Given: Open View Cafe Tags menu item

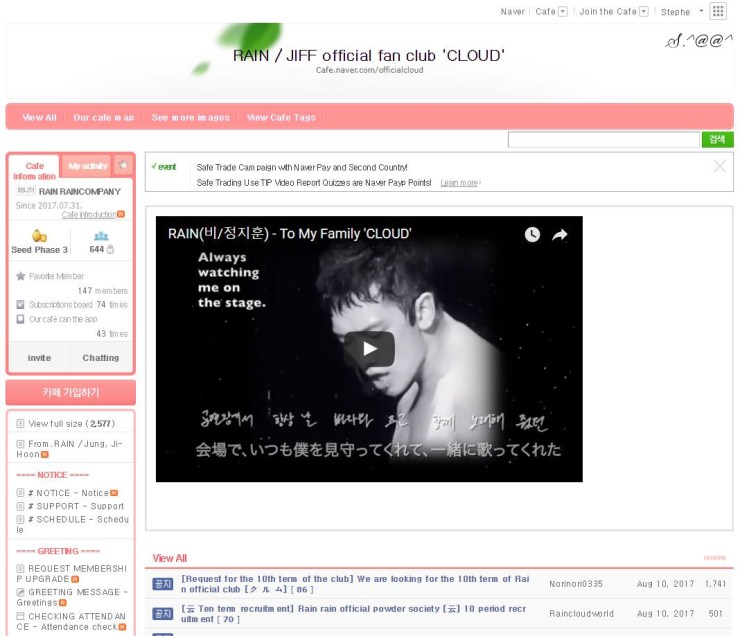Looking at the screenshot, I should pos(281,117).
